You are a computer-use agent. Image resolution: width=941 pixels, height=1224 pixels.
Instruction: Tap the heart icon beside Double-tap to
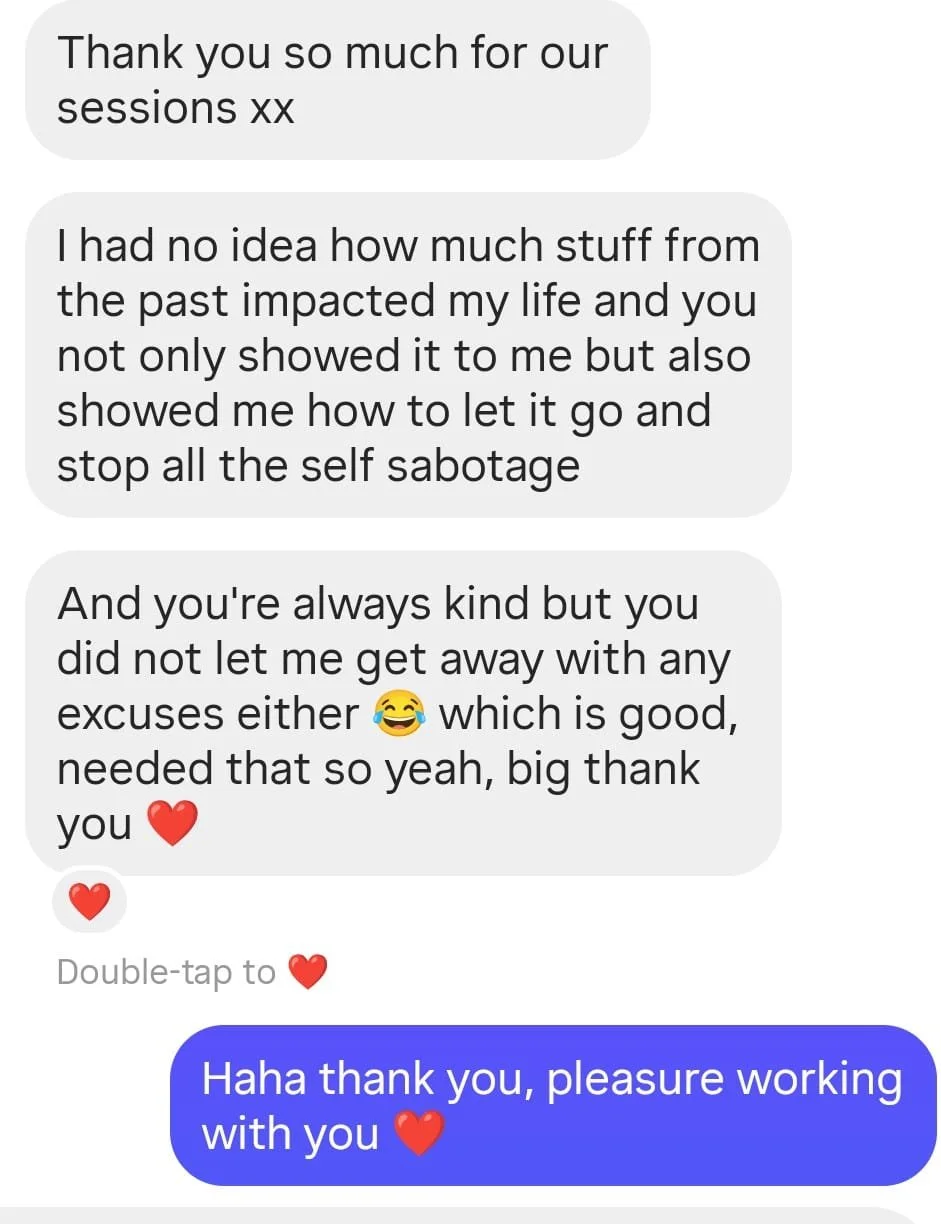307,972
